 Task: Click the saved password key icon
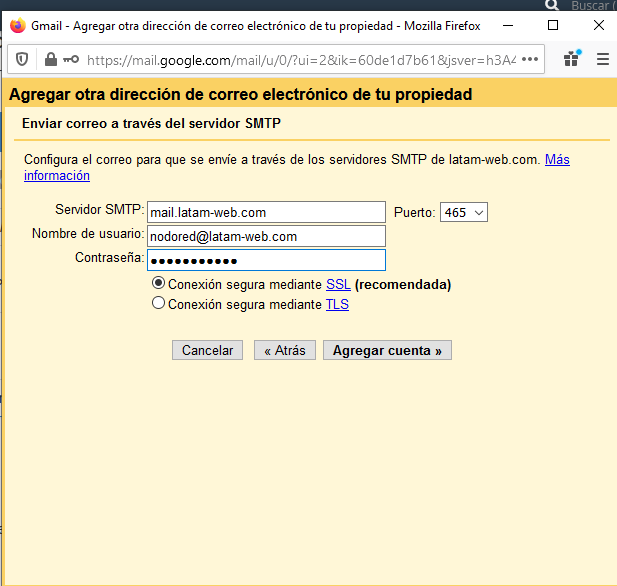point(71,59)
